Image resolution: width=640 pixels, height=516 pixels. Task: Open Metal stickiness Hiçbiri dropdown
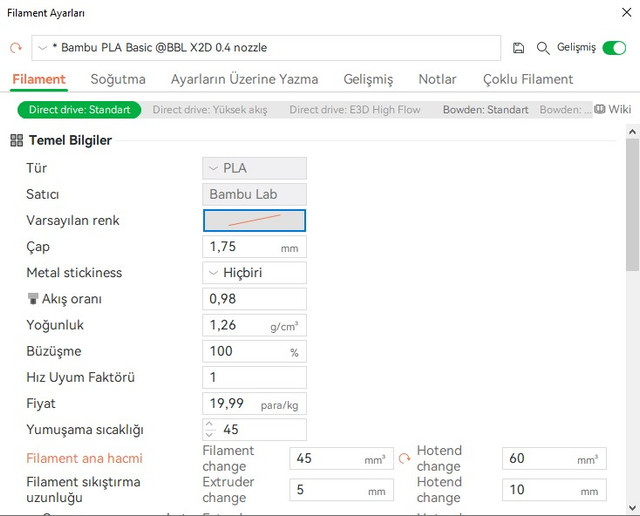(254, 273)
